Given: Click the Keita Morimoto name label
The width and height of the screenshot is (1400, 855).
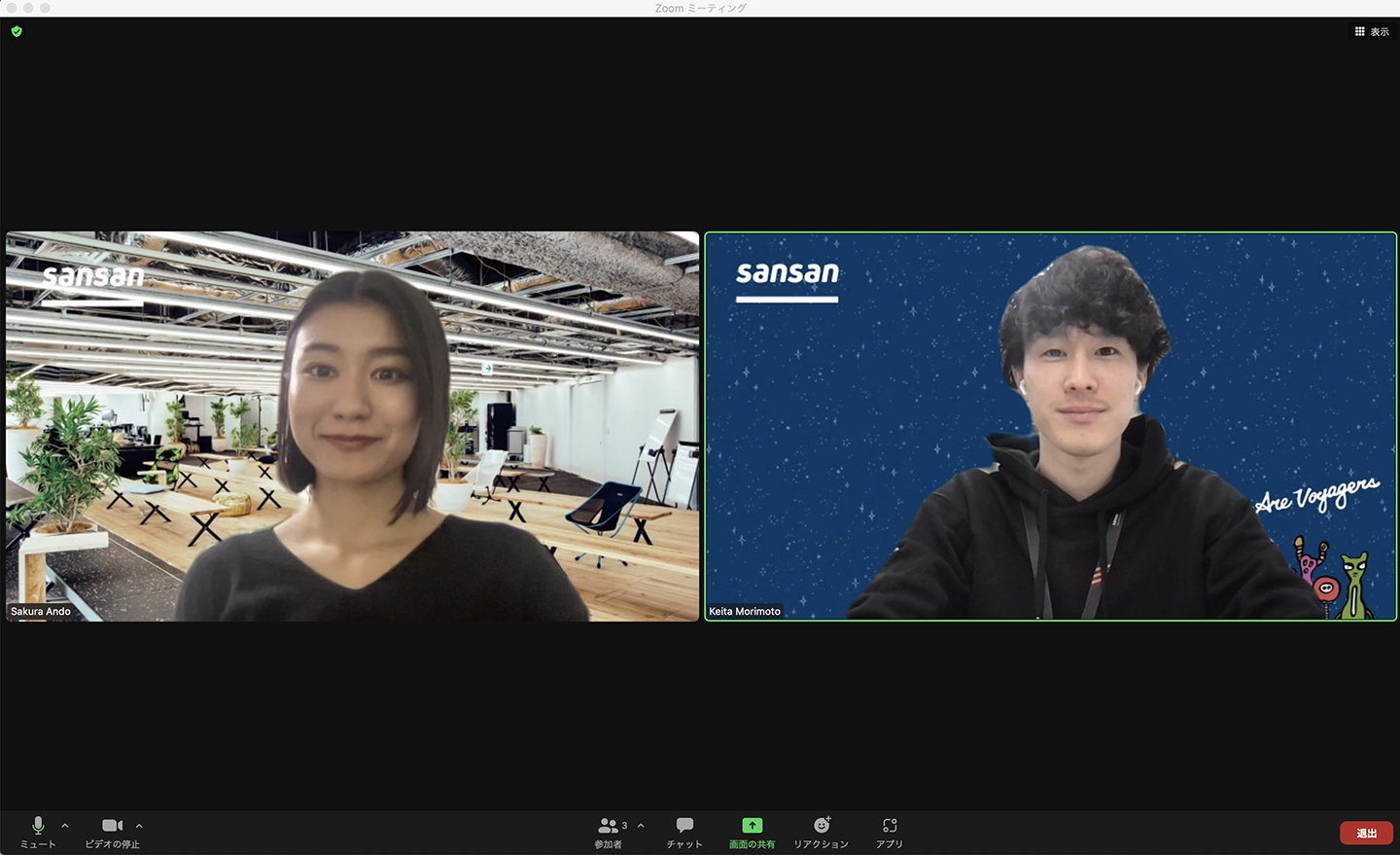Looking at the screenshot, I should tap(745, 612).
